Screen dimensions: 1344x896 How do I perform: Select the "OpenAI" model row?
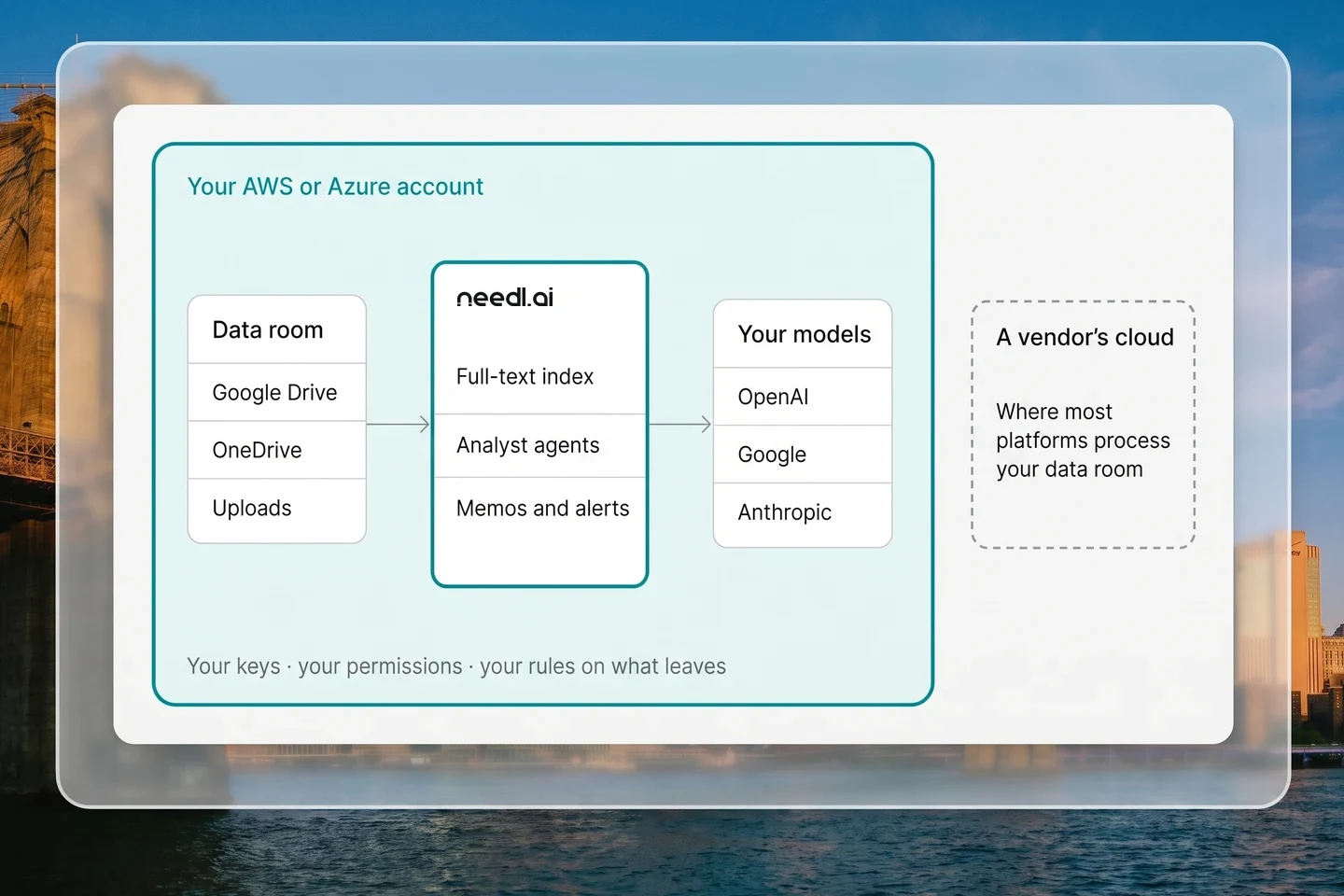(x=803, y=398)
